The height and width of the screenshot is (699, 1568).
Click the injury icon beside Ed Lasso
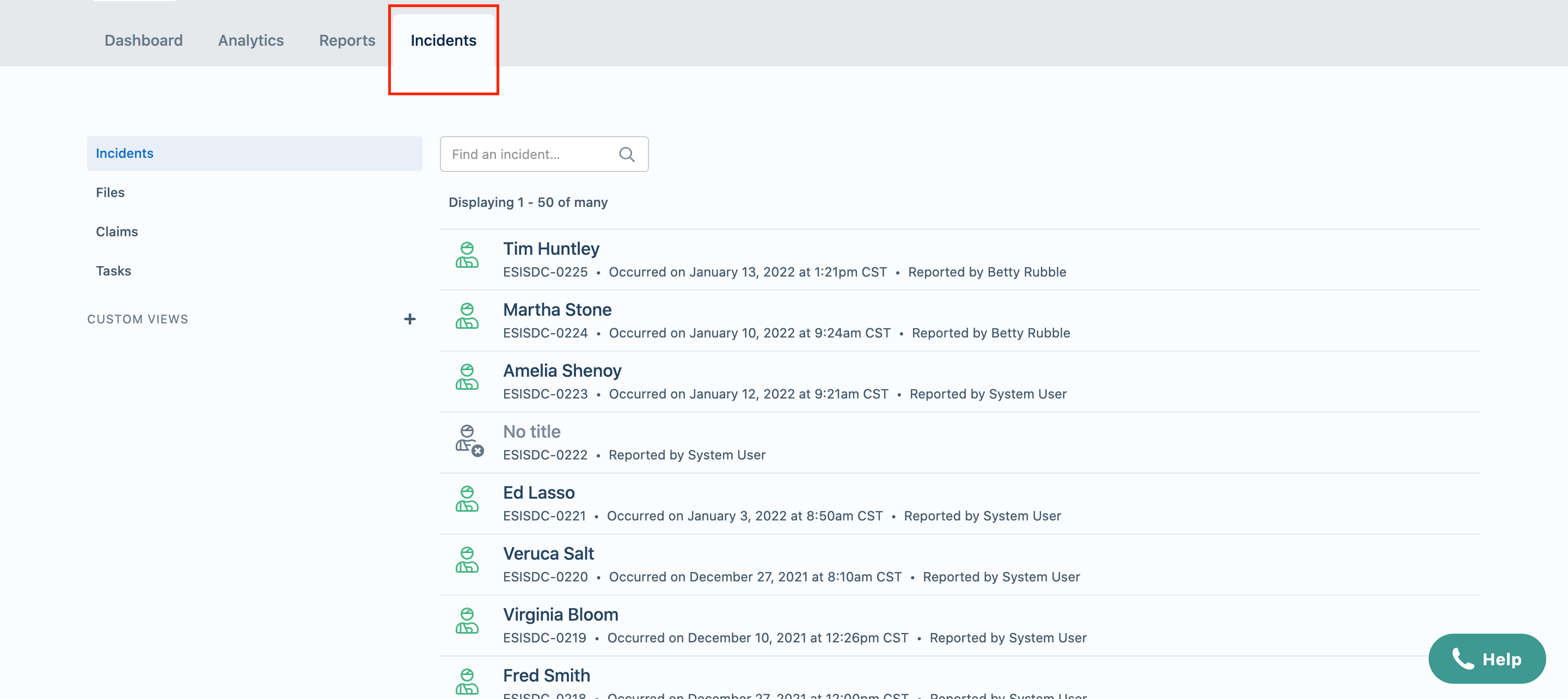[467, 499]
